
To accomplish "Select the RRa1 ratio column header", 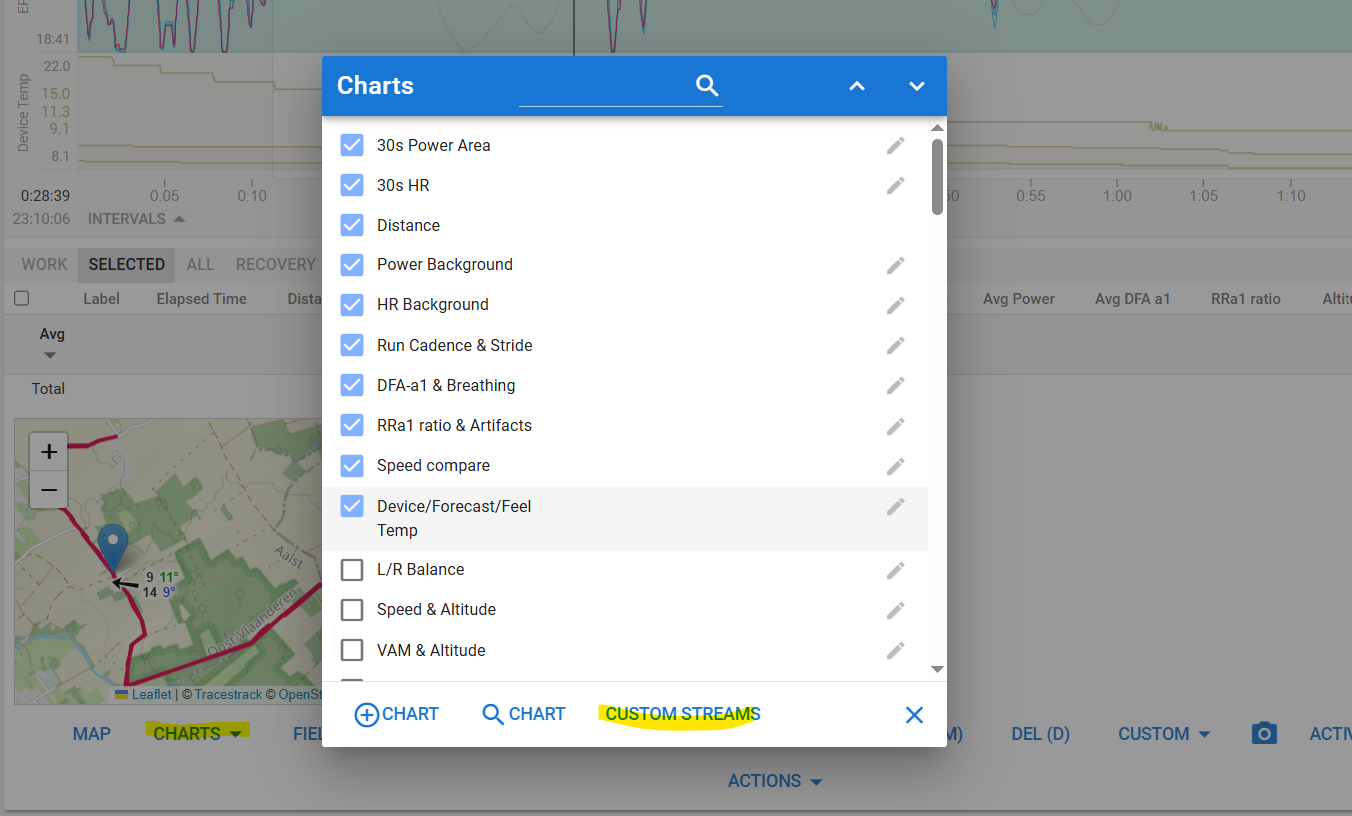I will click(1245, 299).
